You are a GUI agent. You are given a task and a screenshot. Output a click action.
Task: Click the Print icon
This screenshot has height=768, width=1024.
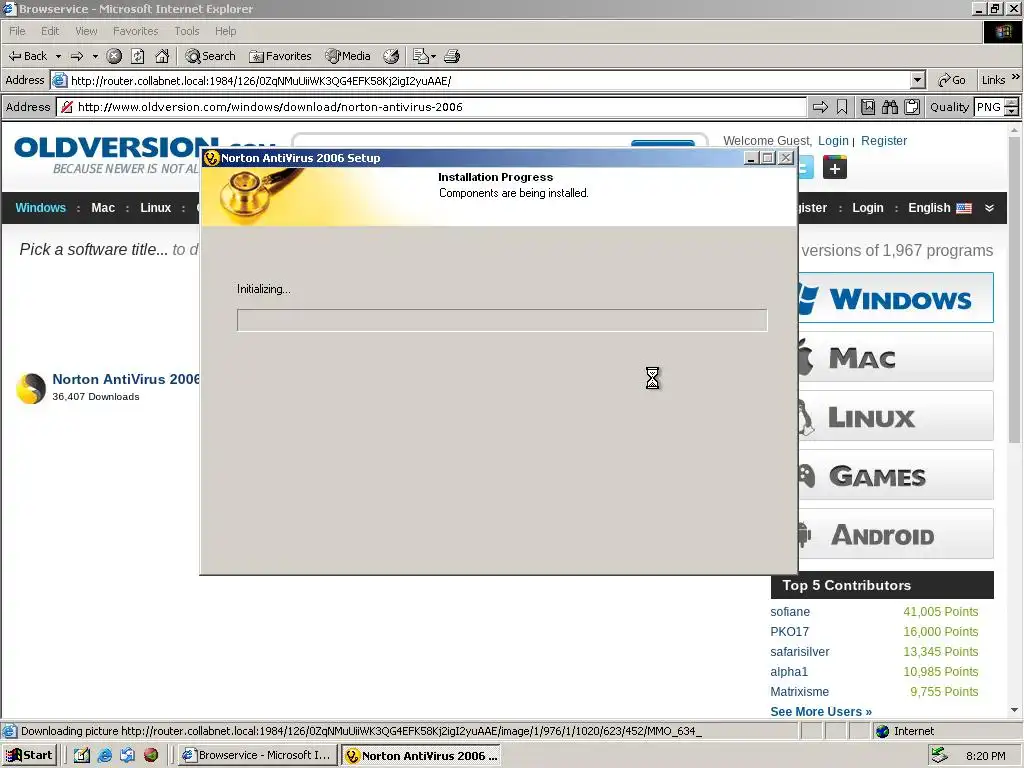(452, 56)
